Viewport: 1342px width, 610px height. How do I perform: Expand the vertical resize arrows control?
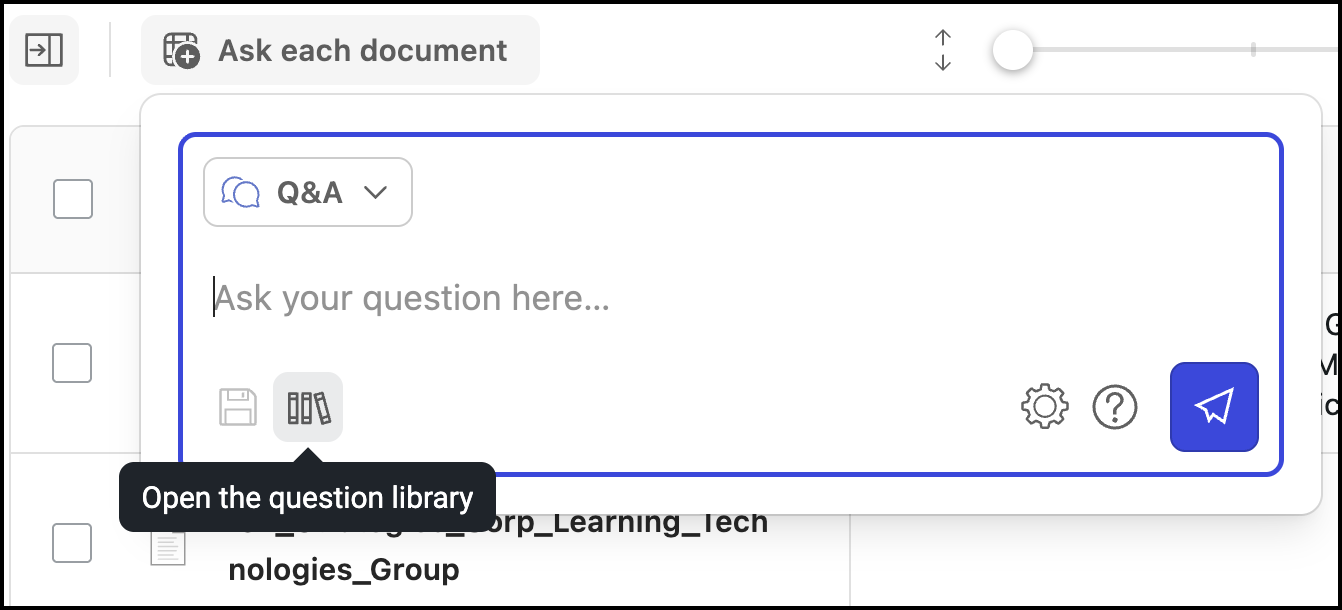point(941,49)
